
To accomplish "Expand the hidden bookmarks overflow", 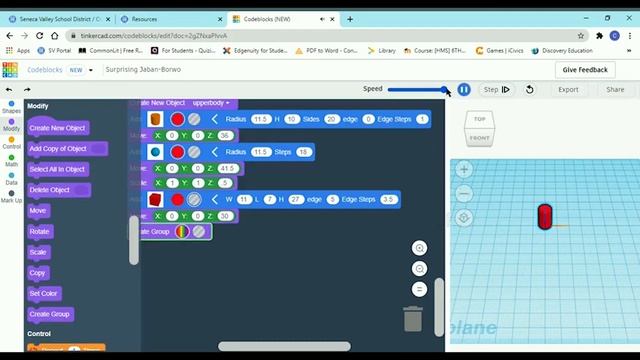I will click(x=629, y=51).
